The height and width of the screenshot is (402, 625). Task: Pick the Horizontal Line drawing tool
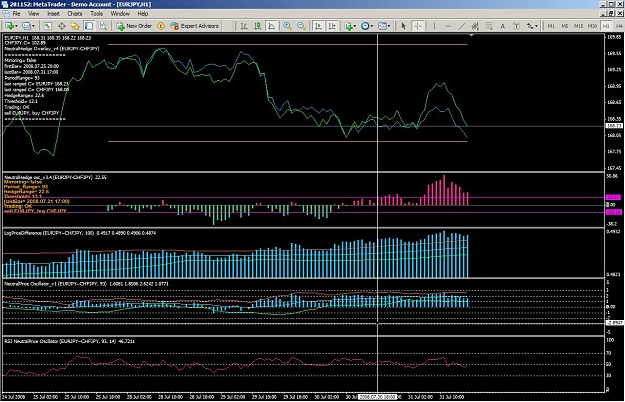click(x=448, y=26)
